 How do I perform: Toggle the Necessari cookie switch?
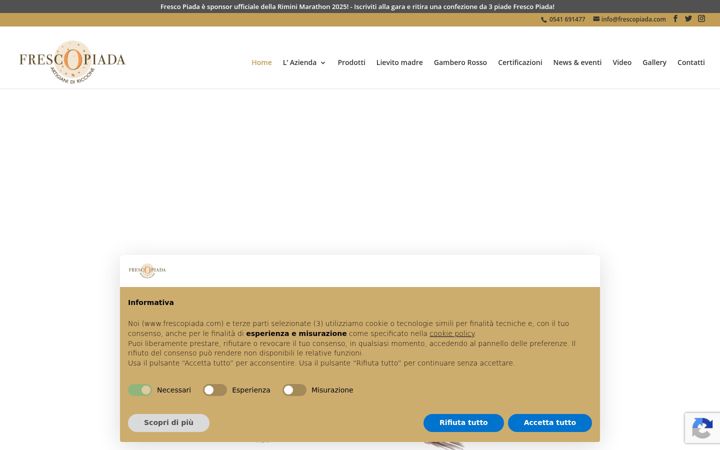[140, 390]
